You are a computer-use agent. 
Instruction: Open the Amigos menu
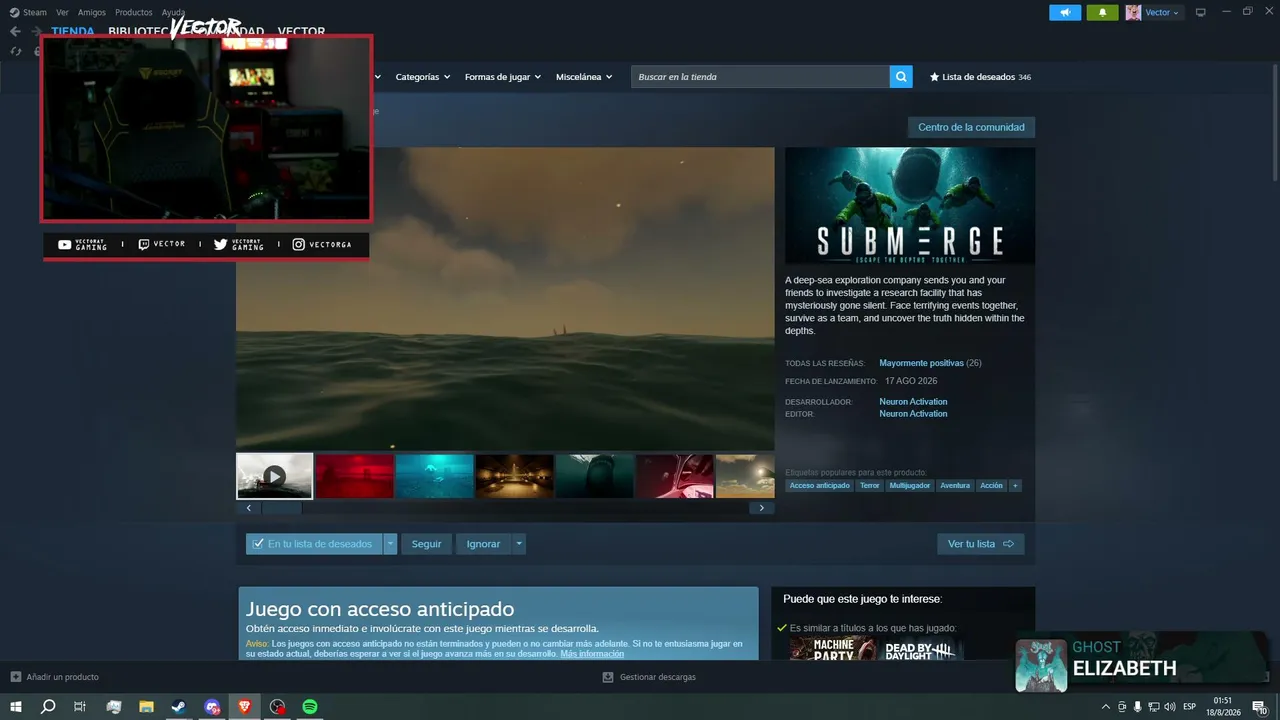pyautogui.click(x=92, y=12)
